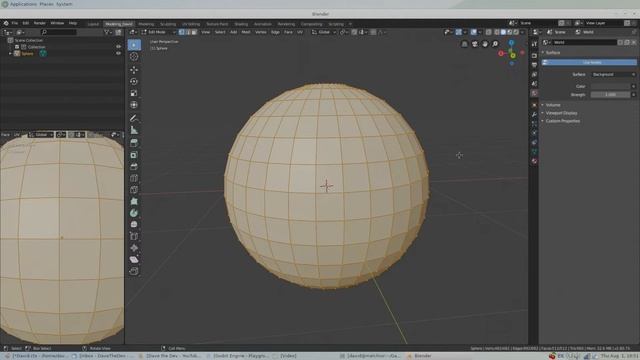Screen dimensions: 640x360
Task: Open the Render properties tab
Action: pyautogui.click(x=534, y=55)
